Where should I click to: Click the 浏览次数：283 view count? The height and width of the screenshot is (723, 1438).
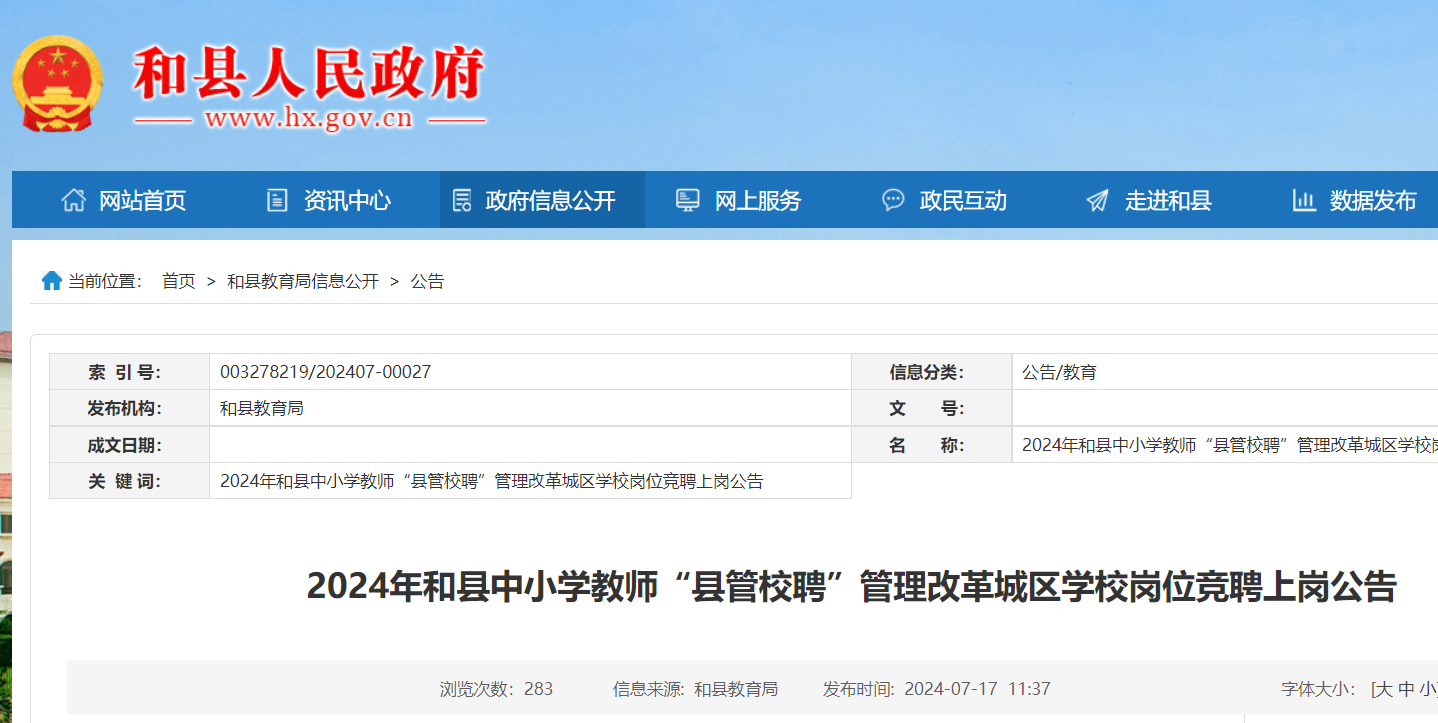coord(496,689)
